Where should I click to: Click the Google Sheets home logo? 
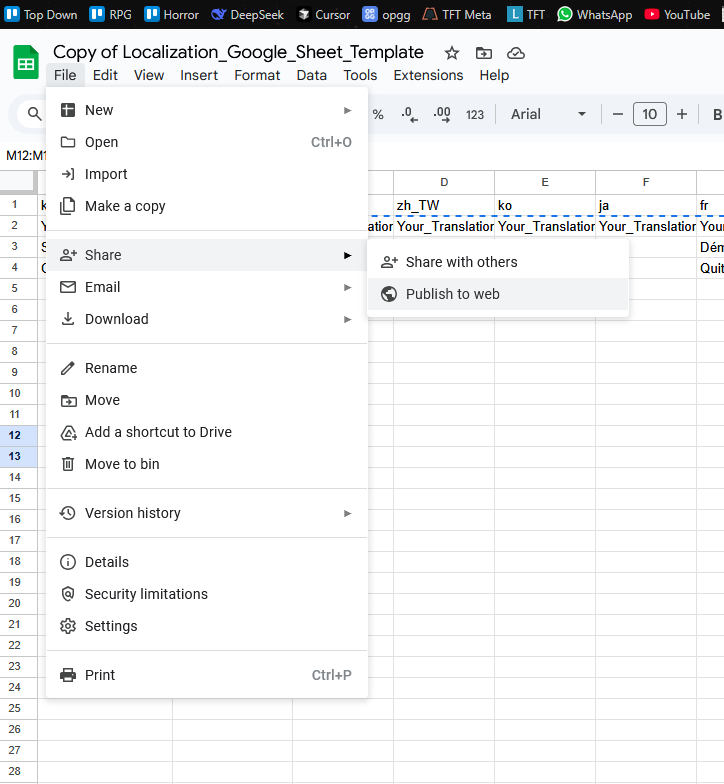coord(26,62)
